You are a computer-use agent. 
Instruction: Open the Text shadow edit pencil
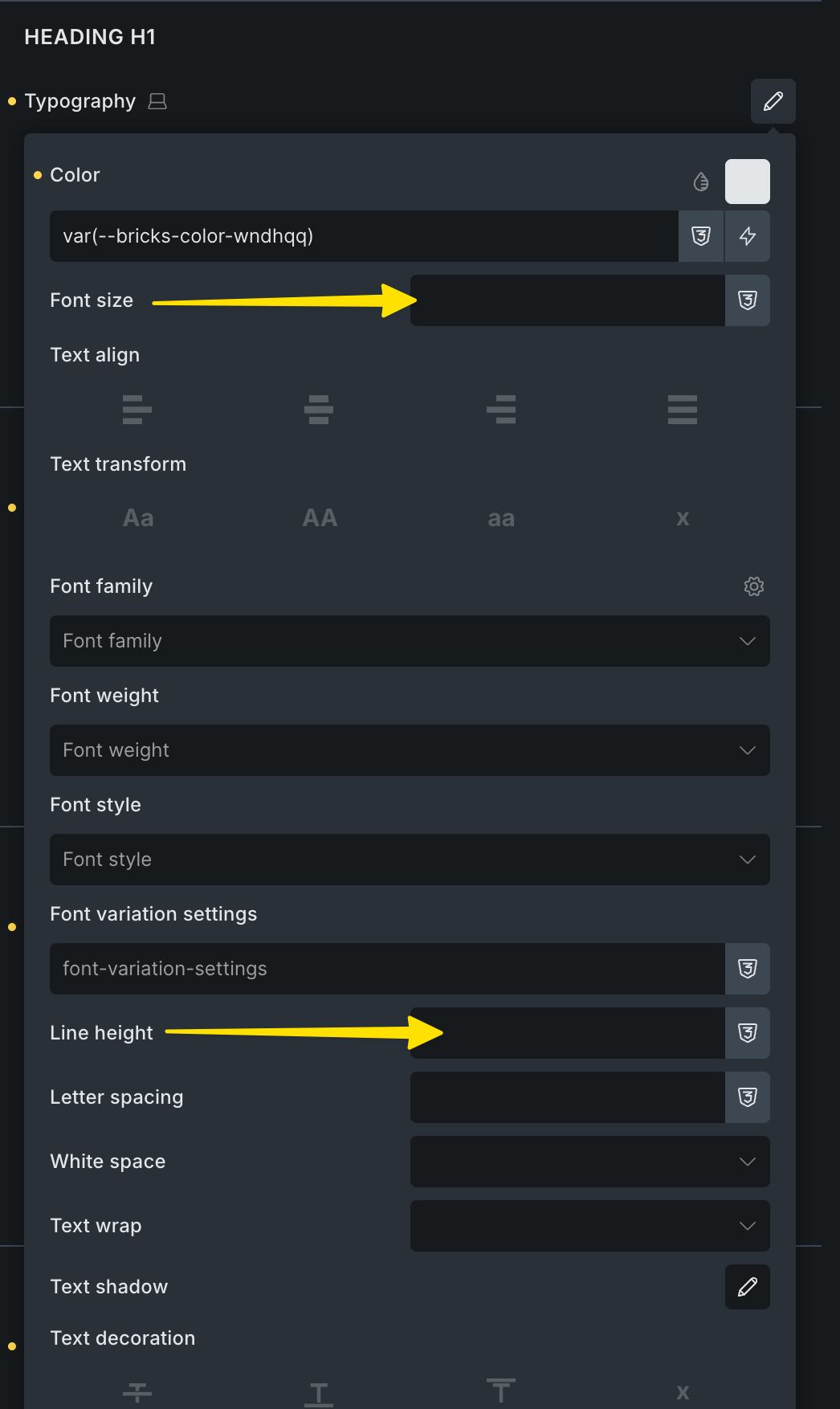coord(748,1287)
